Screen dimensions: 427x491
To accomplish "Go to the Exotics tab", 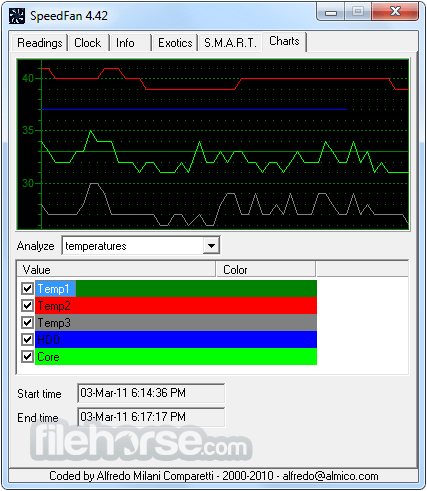I will tap(175, 43).
